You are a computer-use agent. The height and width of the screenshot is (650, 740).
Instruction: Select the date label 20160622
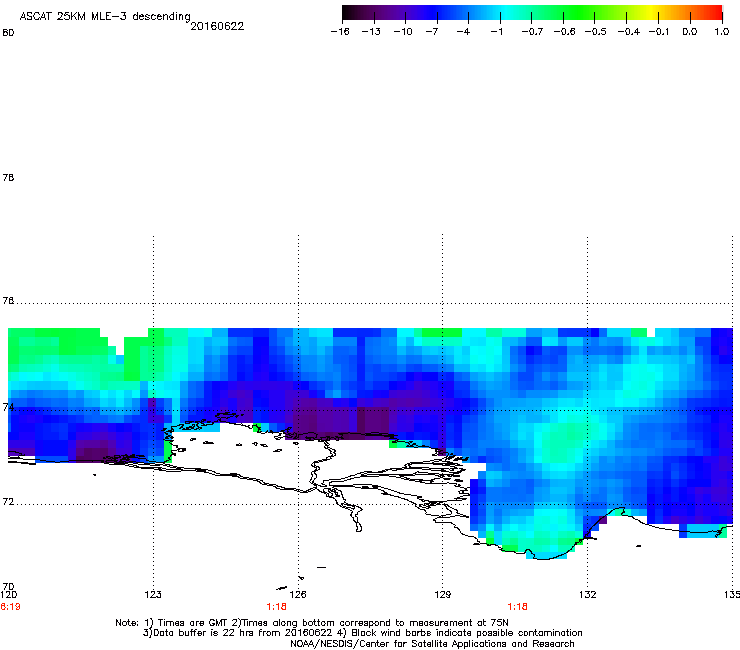217,26
